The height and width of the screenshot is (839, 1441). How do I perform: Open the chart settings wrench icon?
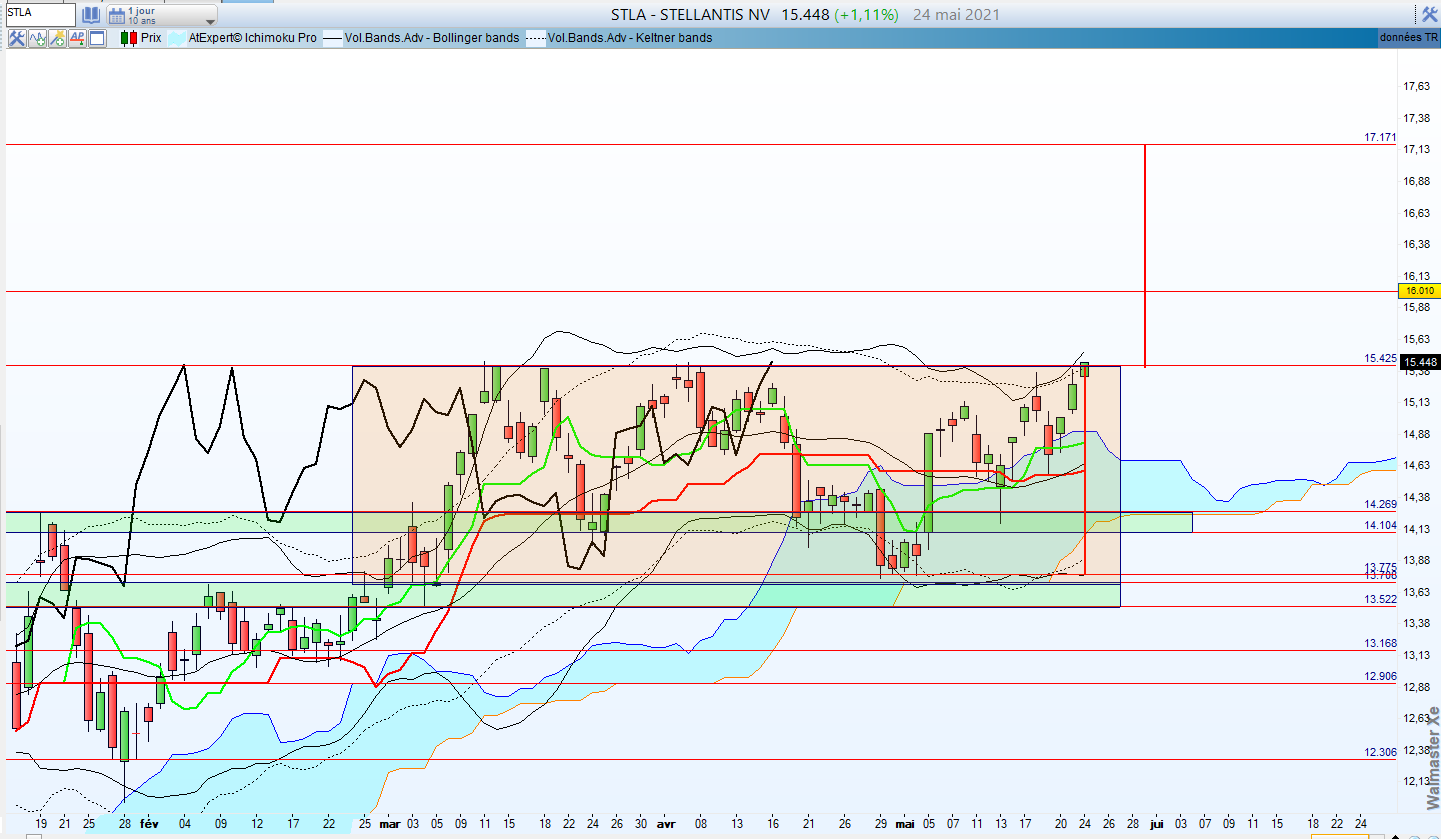tap(16, 38)
